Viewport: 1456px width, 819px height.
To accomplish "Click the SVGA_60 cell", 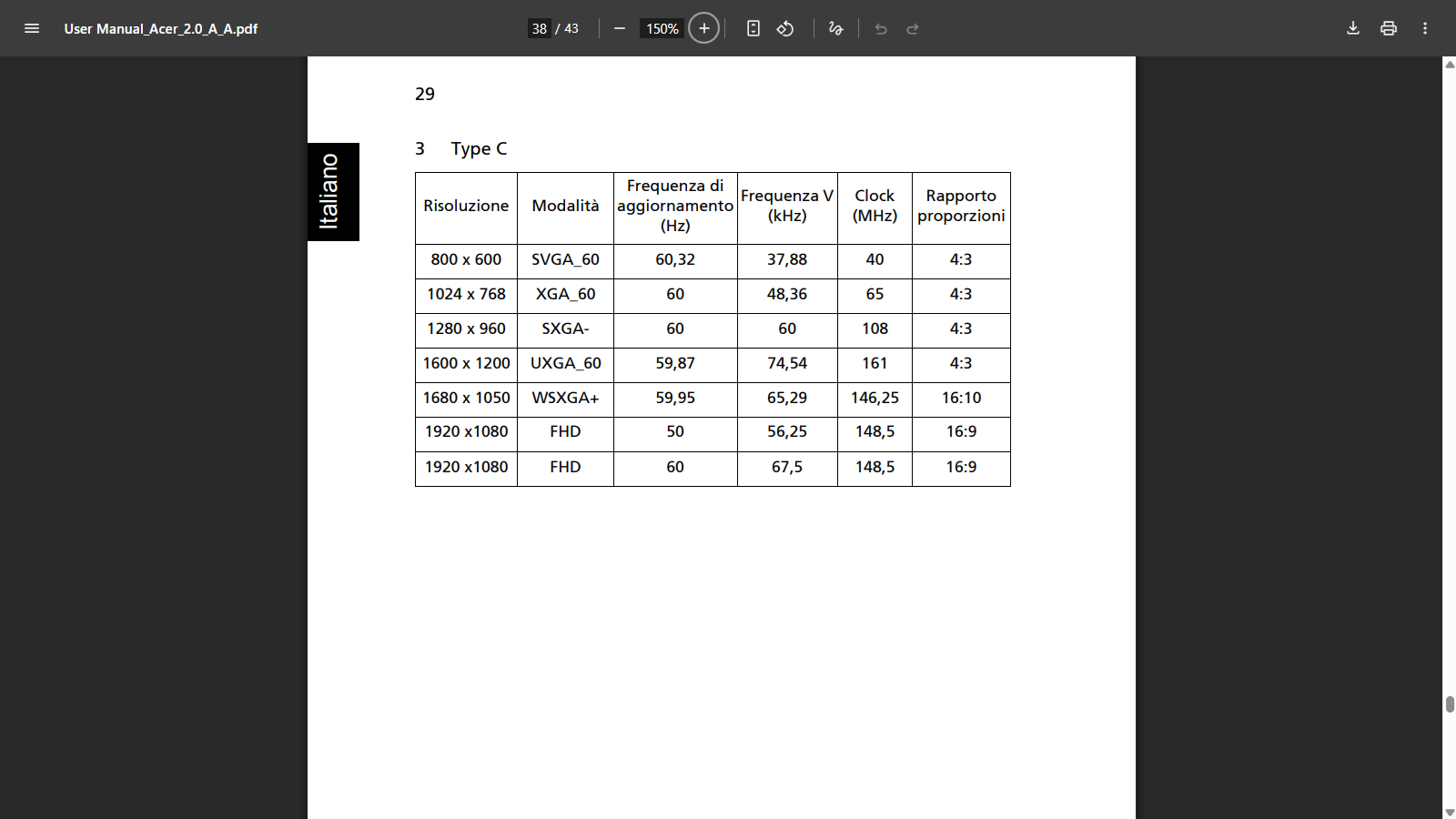I will (565, 259).
